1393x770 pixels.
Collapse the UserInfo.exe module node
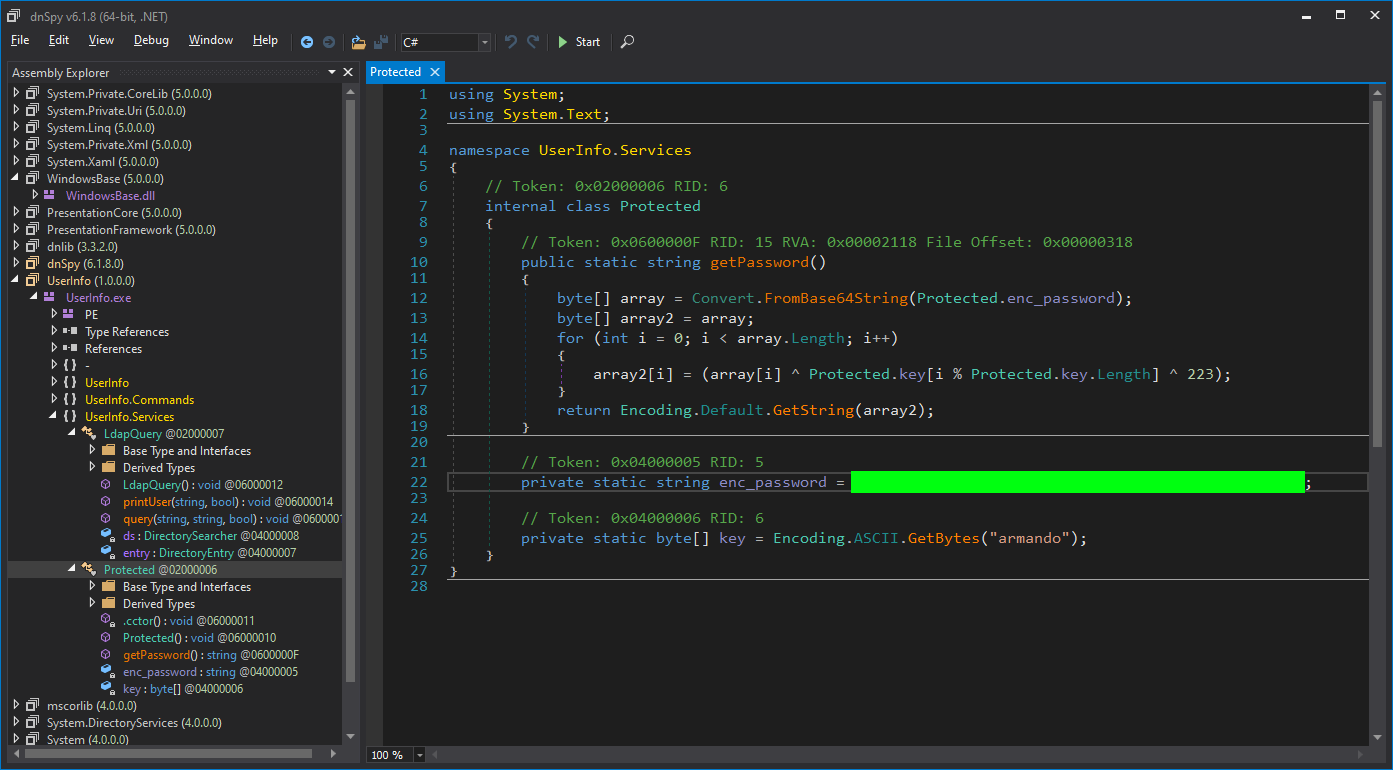[x=35, y=297]
